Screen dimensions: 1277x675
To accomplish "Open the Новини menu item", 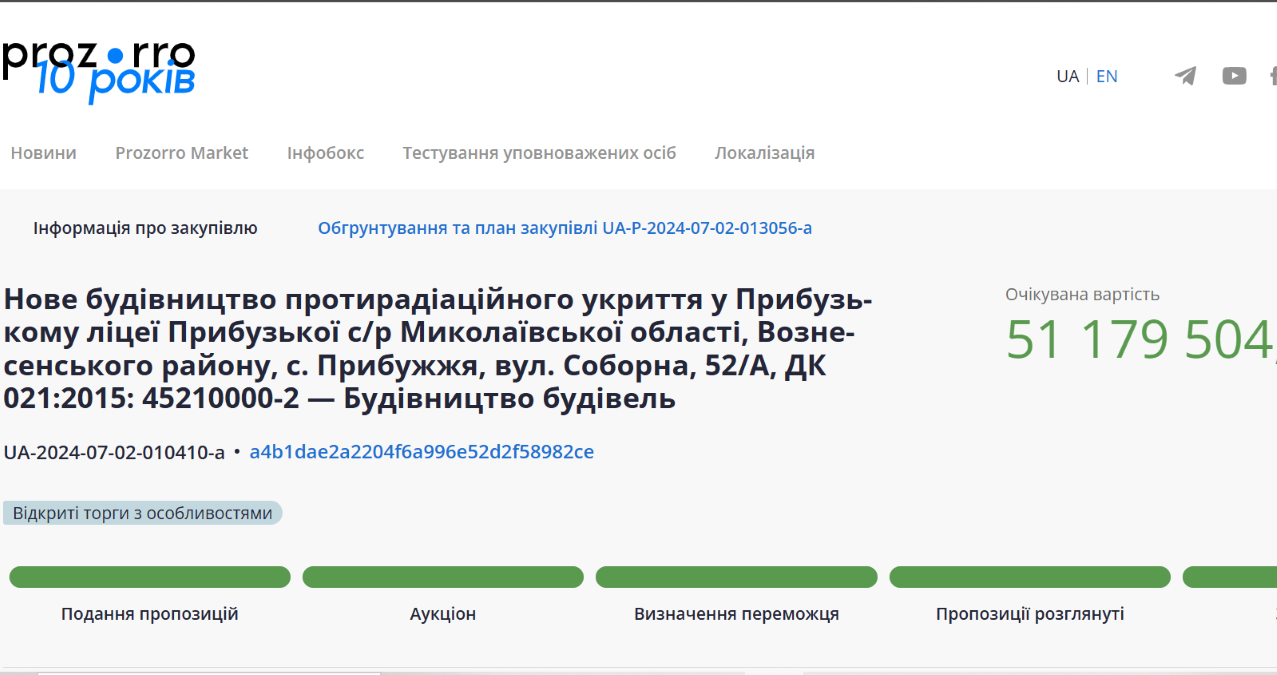I will 43,153.
